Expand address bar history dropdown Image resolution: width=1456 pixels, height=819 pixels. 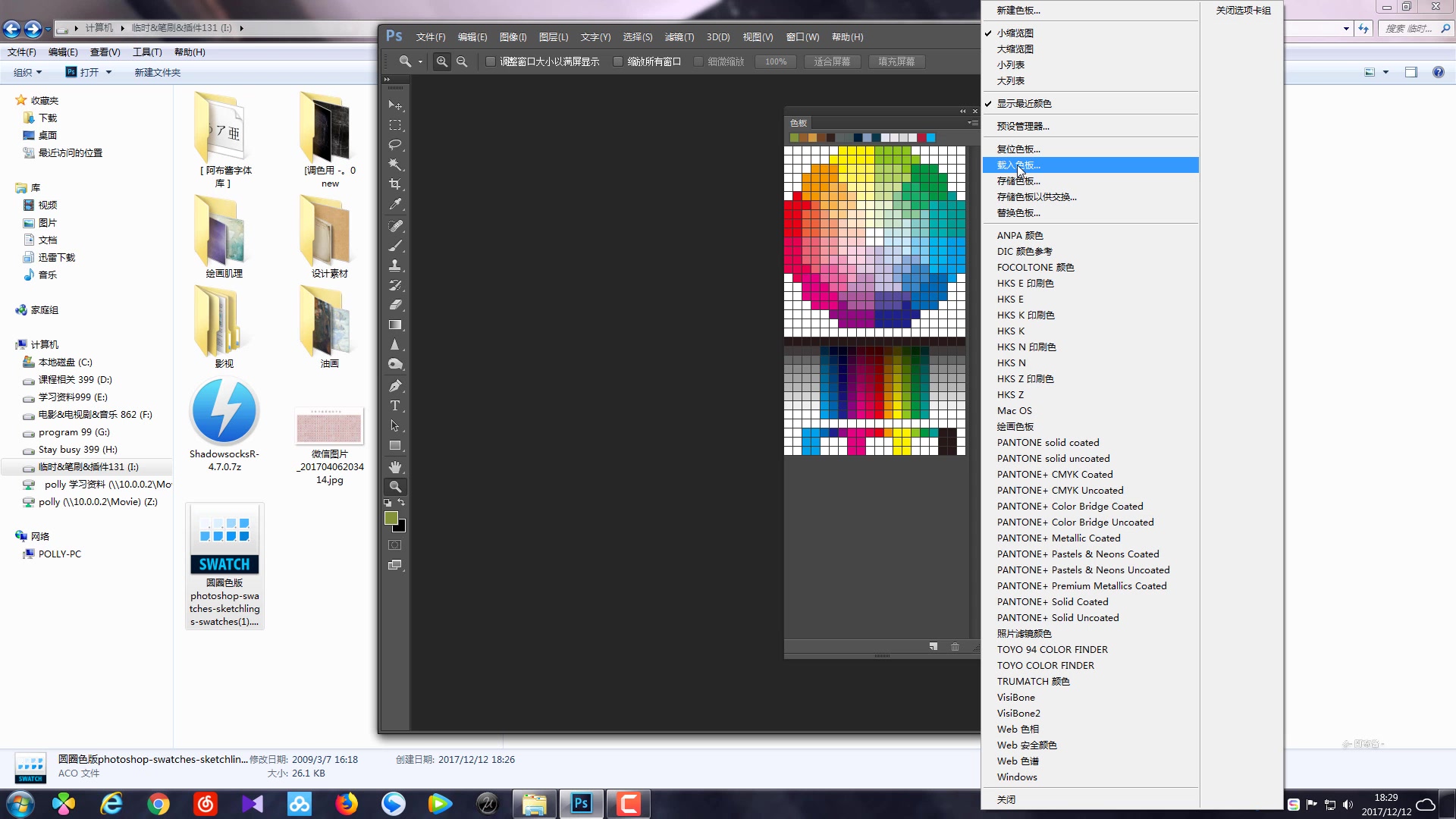(x=1346, y=28)
